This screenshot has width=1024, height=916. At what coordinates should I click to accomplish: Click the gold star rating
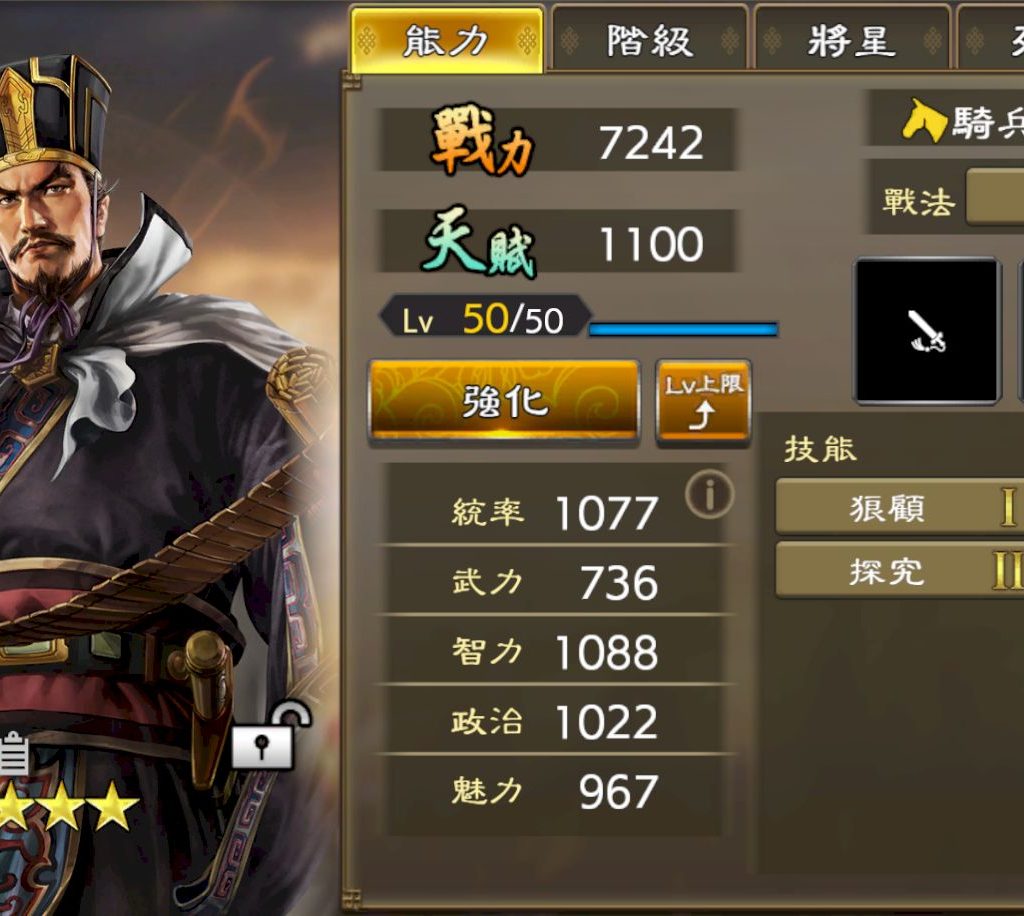pyautogui.click(x=69, y=806)
